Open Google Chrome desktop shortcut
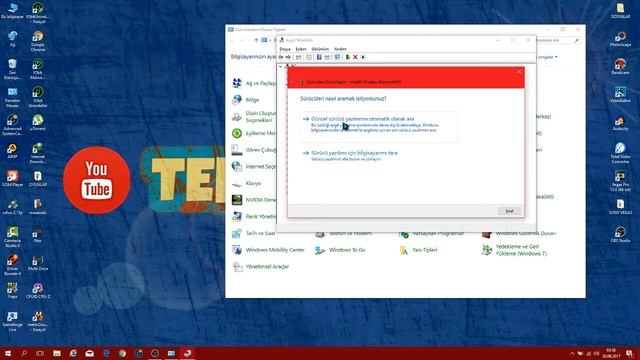640x360 pixels. coord(38,41)
